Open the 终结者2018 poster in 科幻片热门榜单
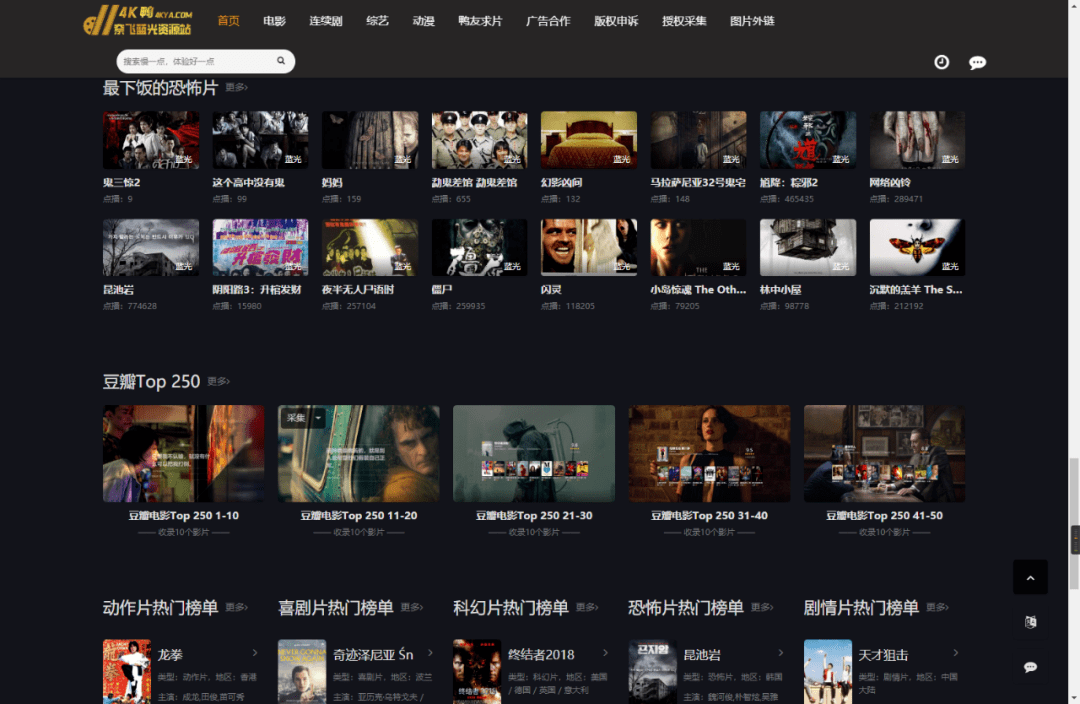 click(x=477, y=672)
